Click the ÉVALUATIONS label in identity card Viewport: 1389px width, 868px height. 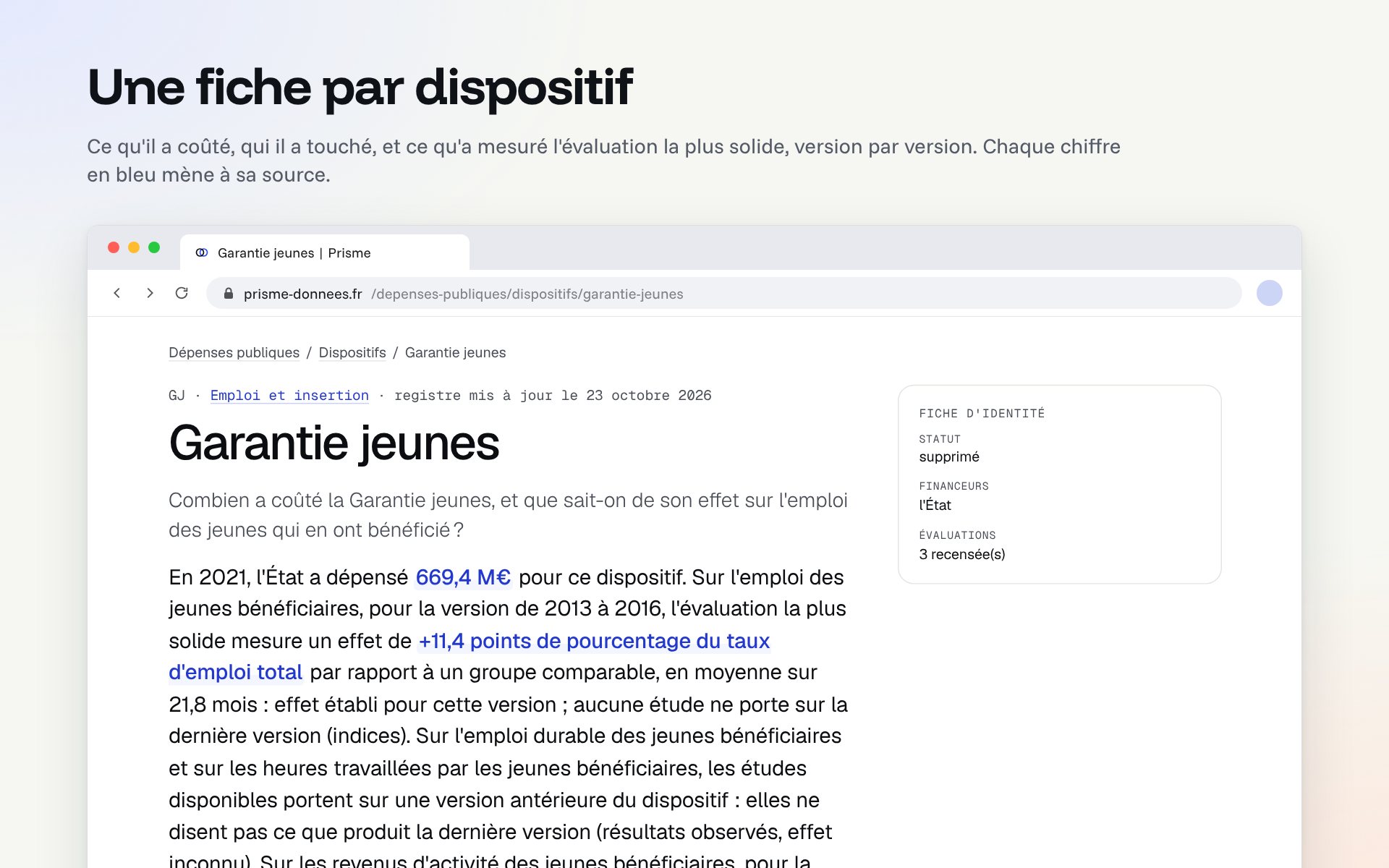957,535
